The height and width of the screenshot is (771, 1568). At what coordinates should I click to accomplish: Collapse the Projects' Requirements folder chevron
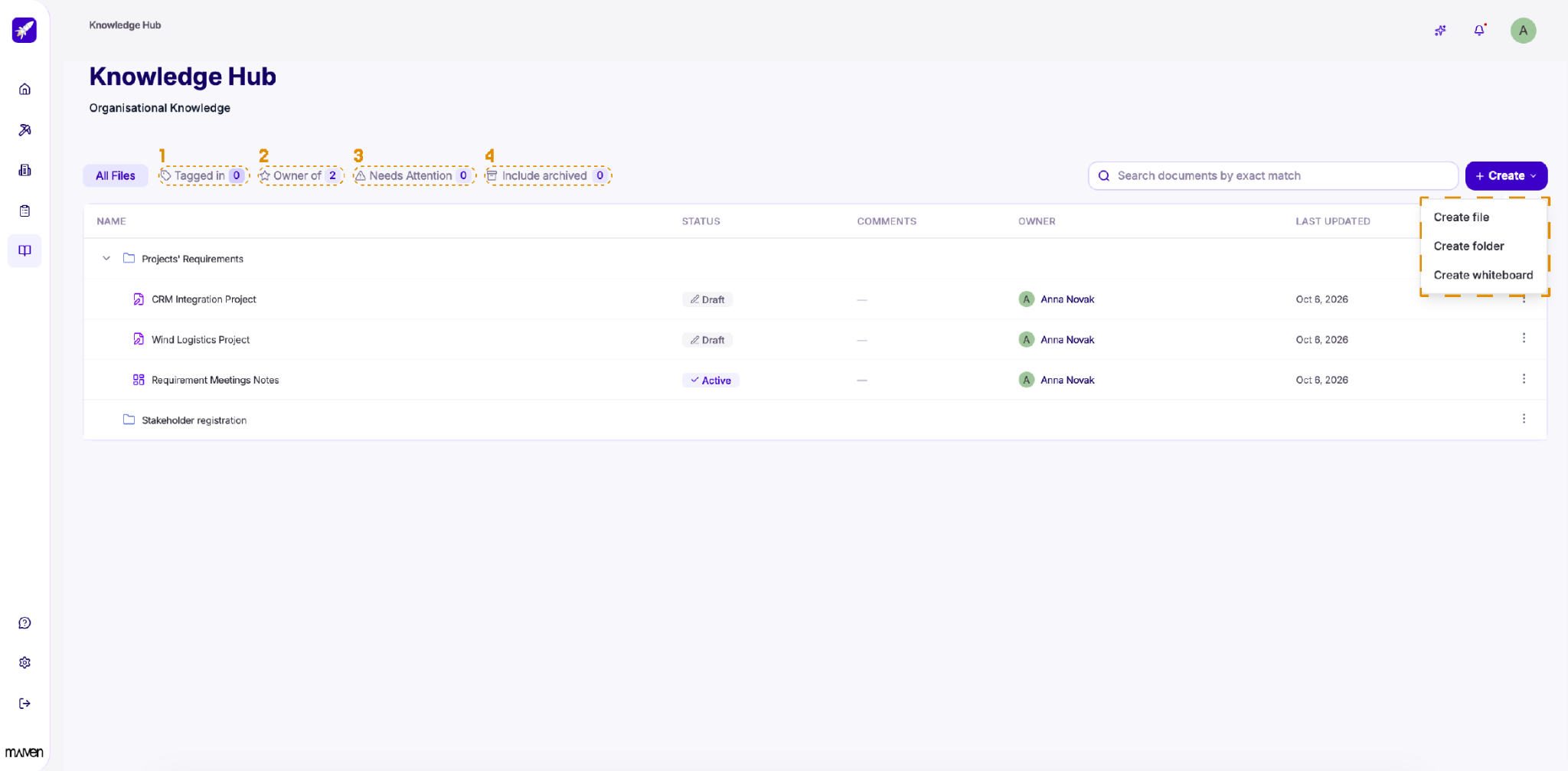tap(106, 259)
